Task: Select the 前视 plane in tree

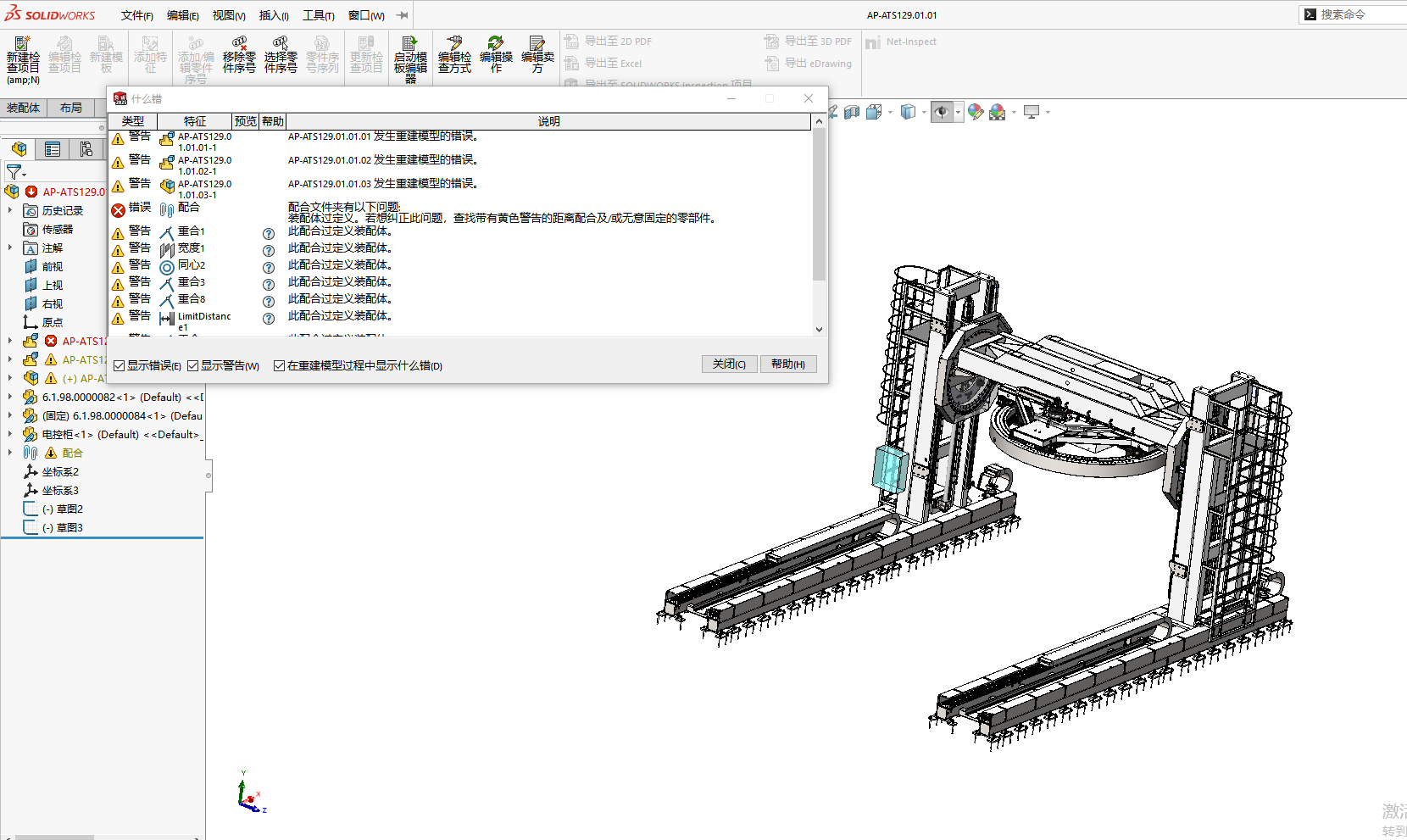Action: [43, 266]
